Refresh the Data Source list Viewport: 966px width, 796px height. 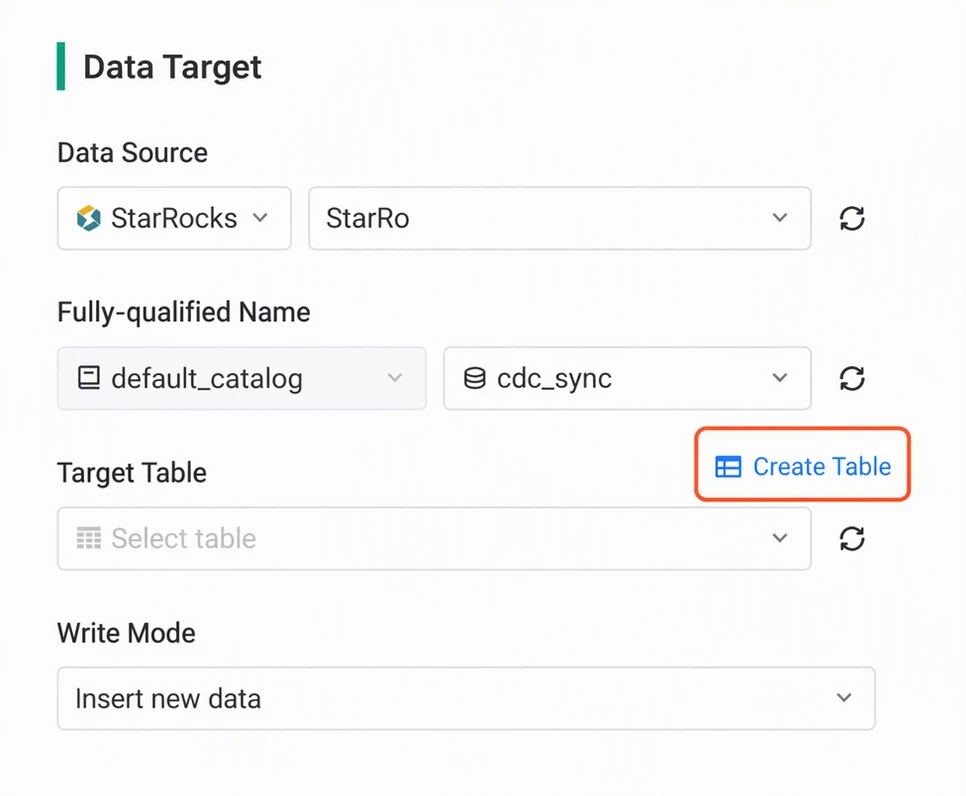[852, 218]
